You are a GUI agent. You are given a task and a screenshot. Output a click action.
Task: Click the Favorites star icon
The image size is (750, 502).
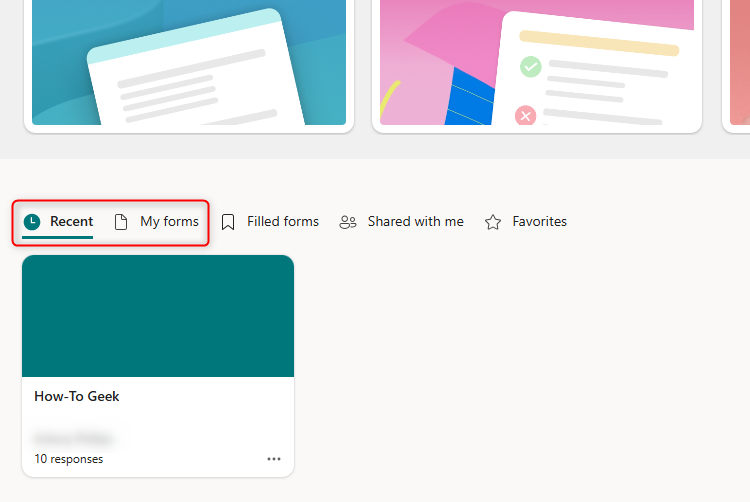click(493, 222)
